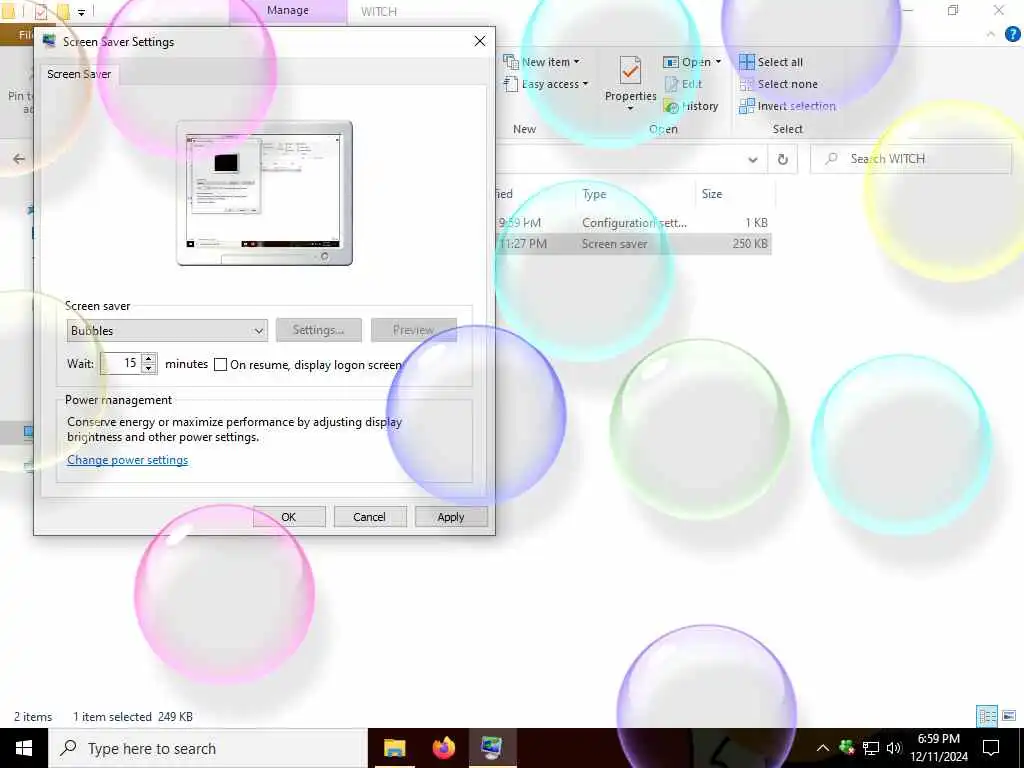Click the volume speaker tray icon
Image resolution: width=1024 pixels, height=768 pixels.
tap(894, 748)
